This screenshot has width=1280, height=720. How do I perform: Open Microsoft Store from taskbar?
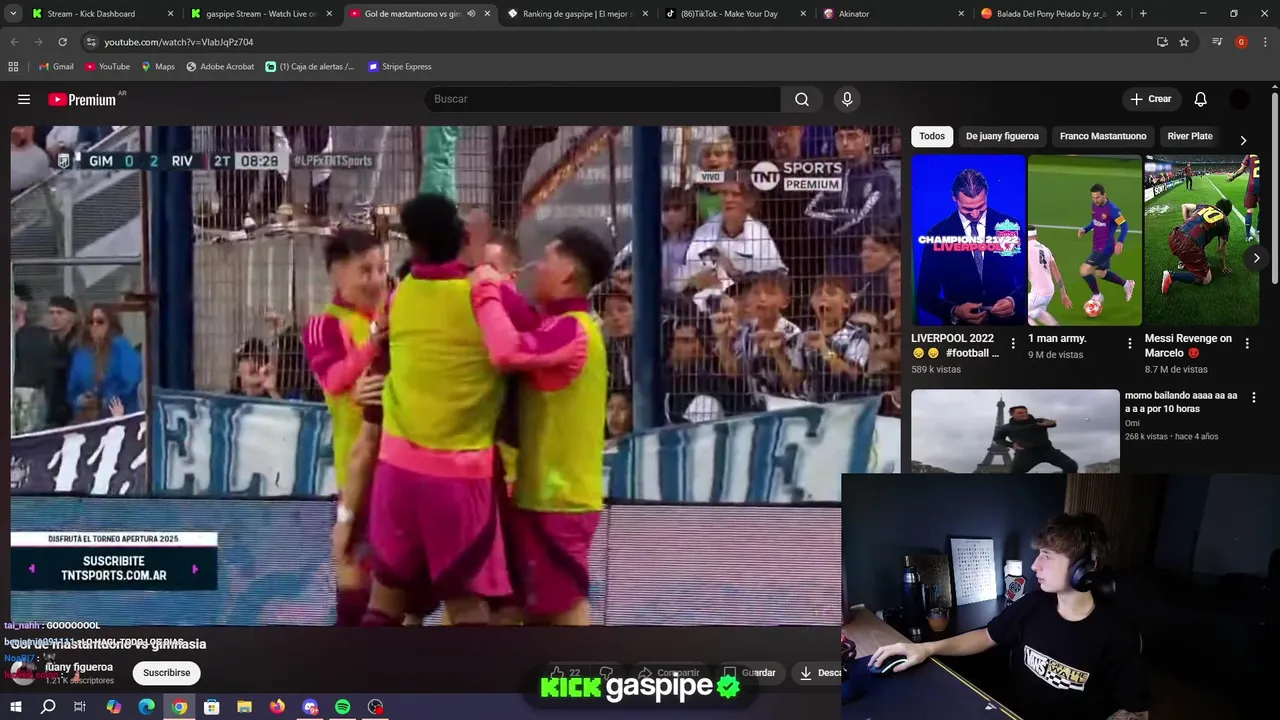pos(211,707)
